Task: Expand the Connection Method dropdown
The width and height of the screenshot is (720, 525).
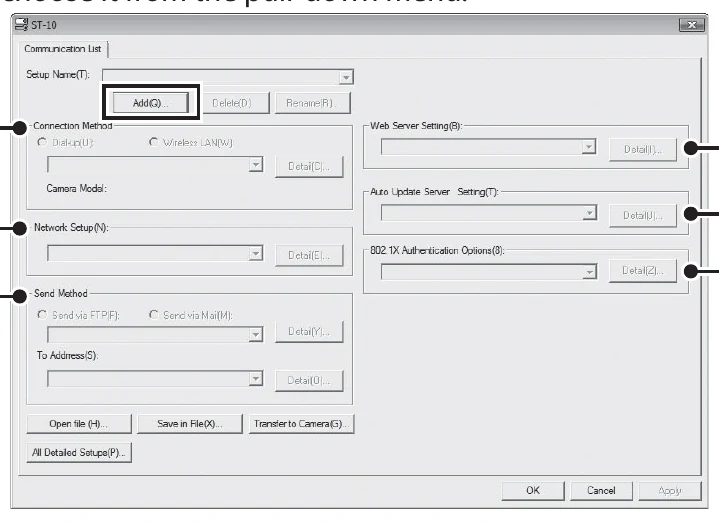Action: [256, 164]
